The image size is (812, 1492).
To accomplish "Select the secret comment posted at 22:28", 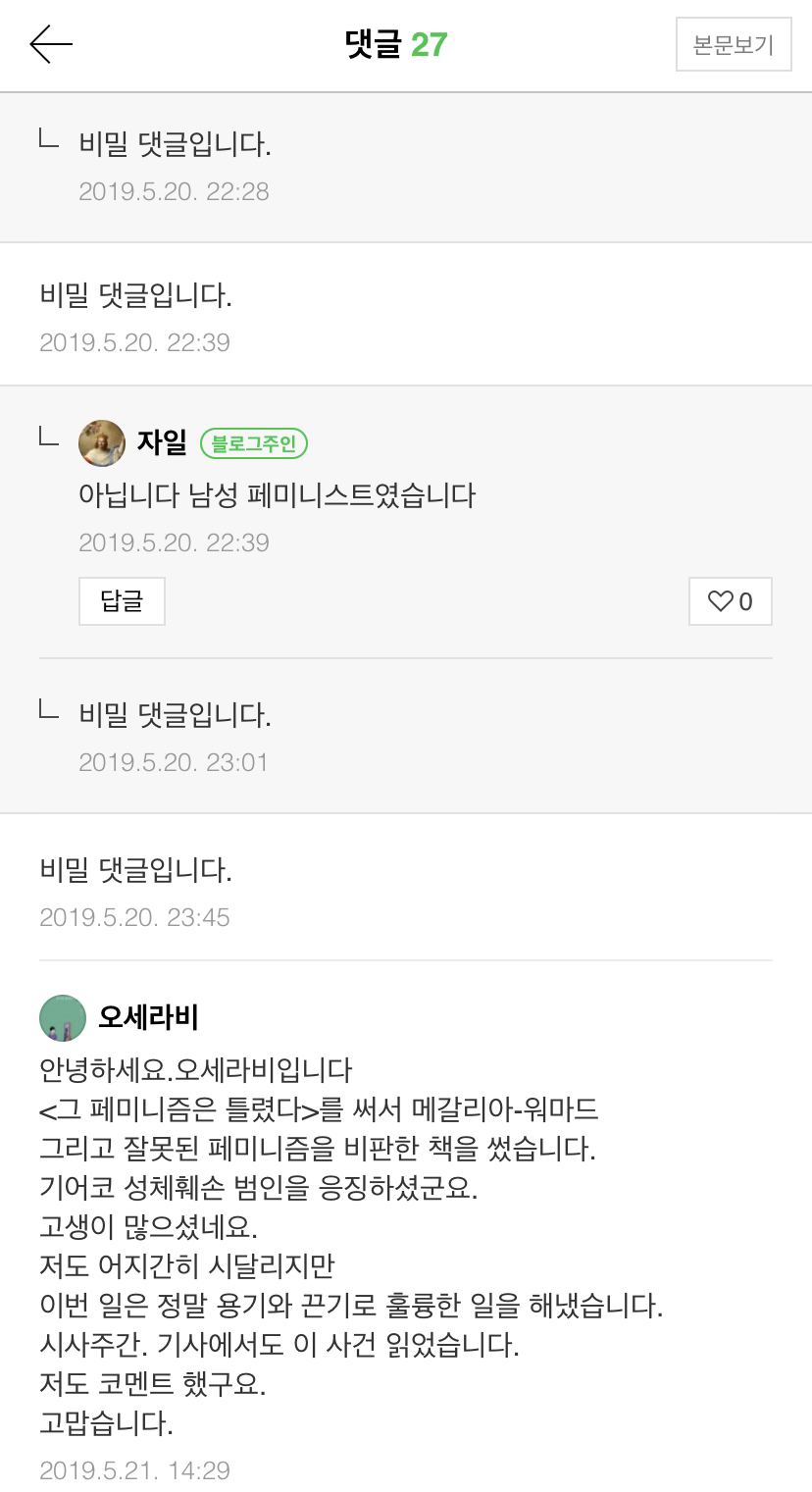I will (175, 145).
